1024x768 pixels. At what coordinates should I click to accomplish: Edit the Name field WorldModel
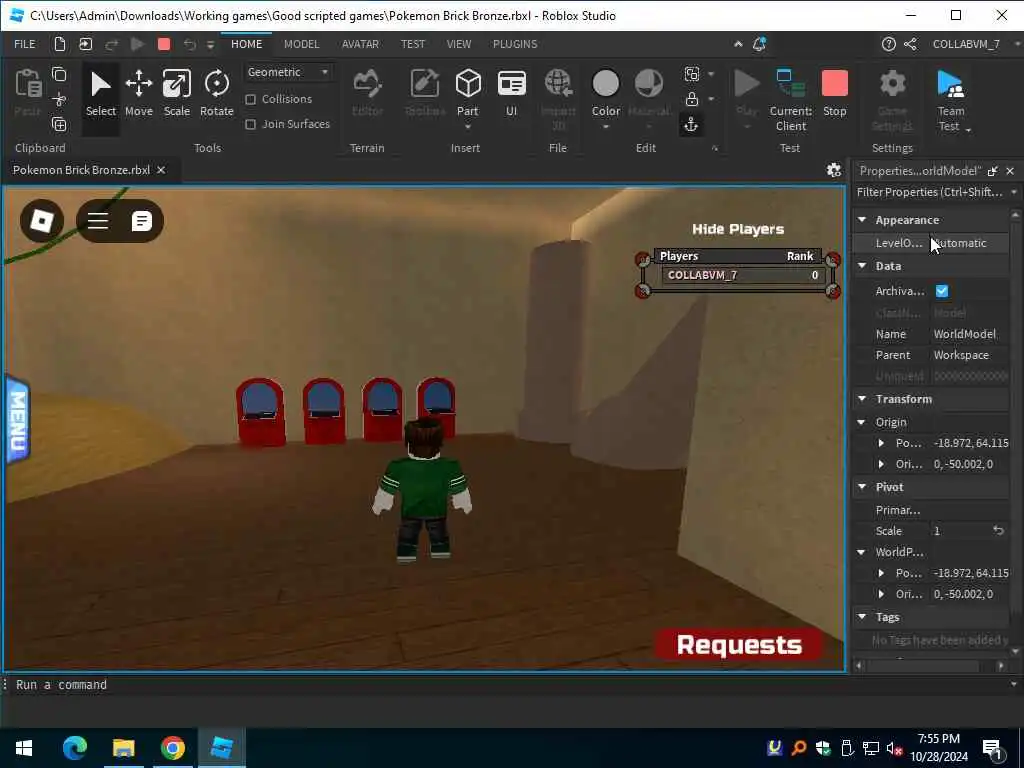(969, 334)
